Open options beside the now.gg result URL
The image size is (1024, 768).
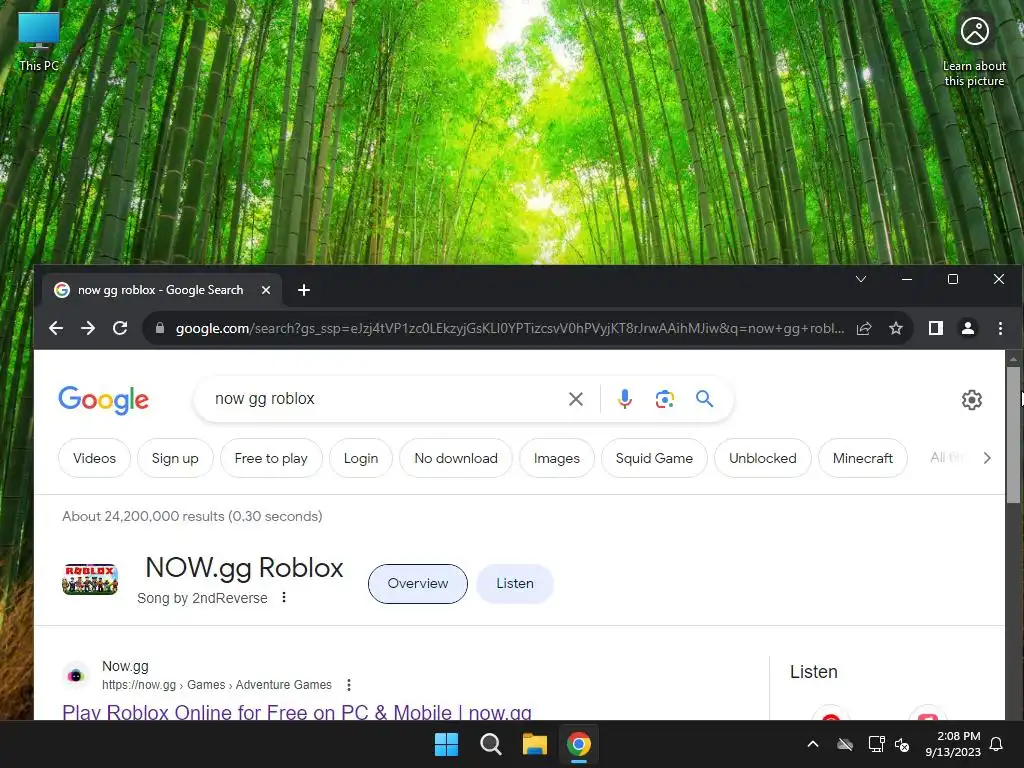pyautogui.click(x=349, y=685)
